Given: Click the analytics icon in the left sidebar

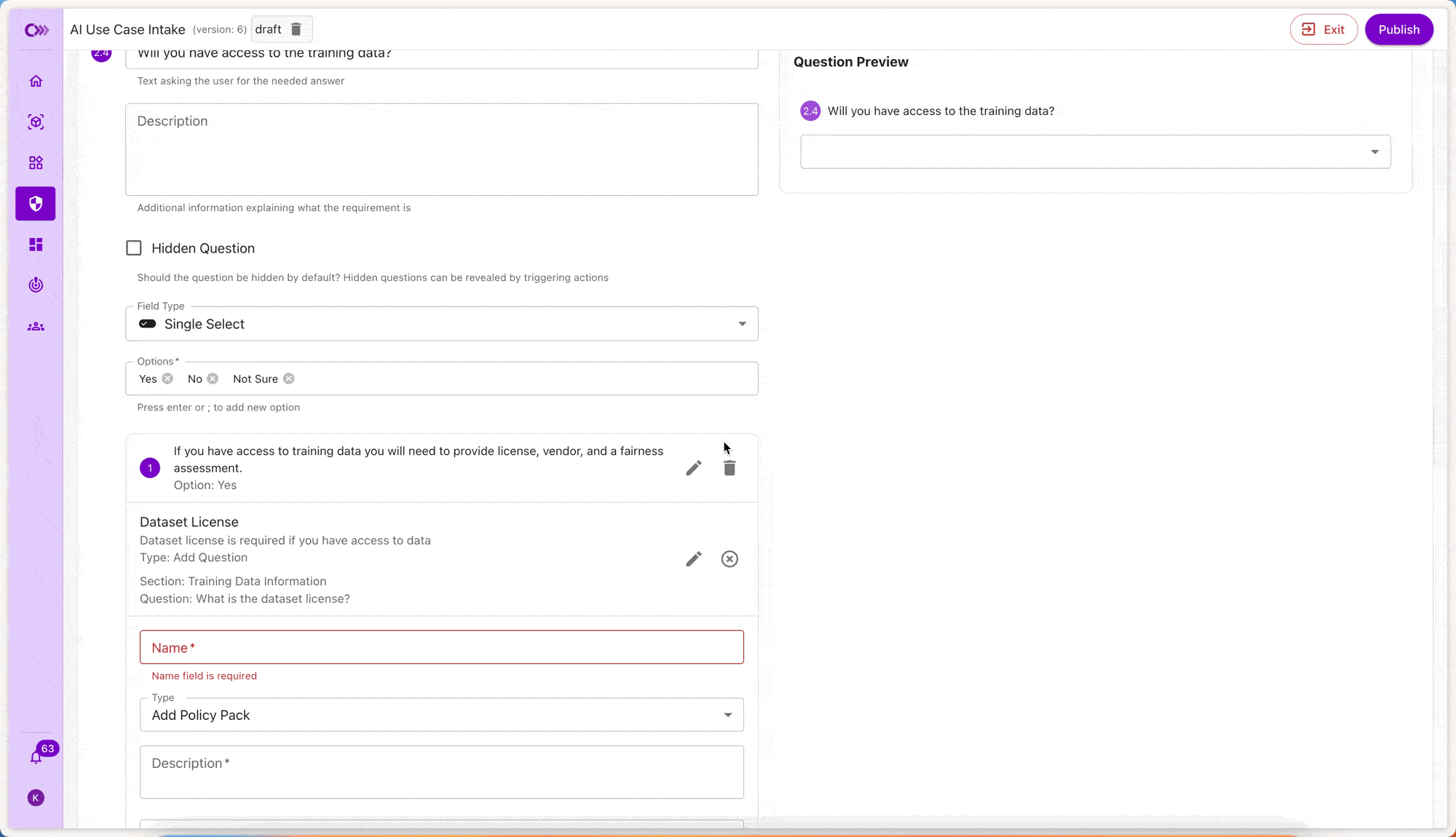Looking at the screenshot, I should click(x=35, y=285).
